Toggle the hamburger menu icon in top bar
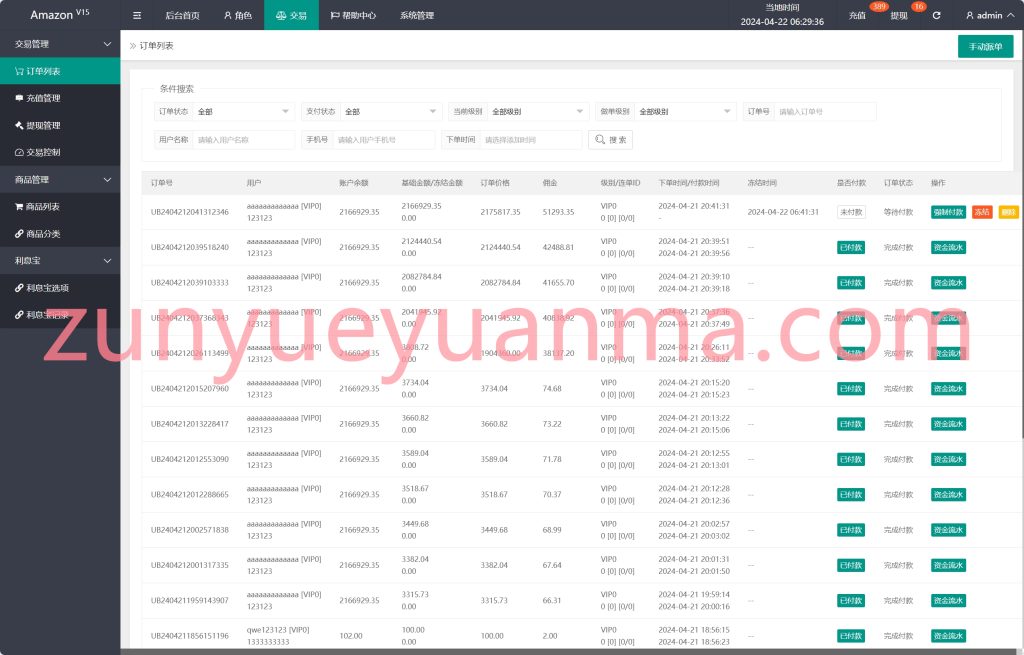 (x=137, y=15)
